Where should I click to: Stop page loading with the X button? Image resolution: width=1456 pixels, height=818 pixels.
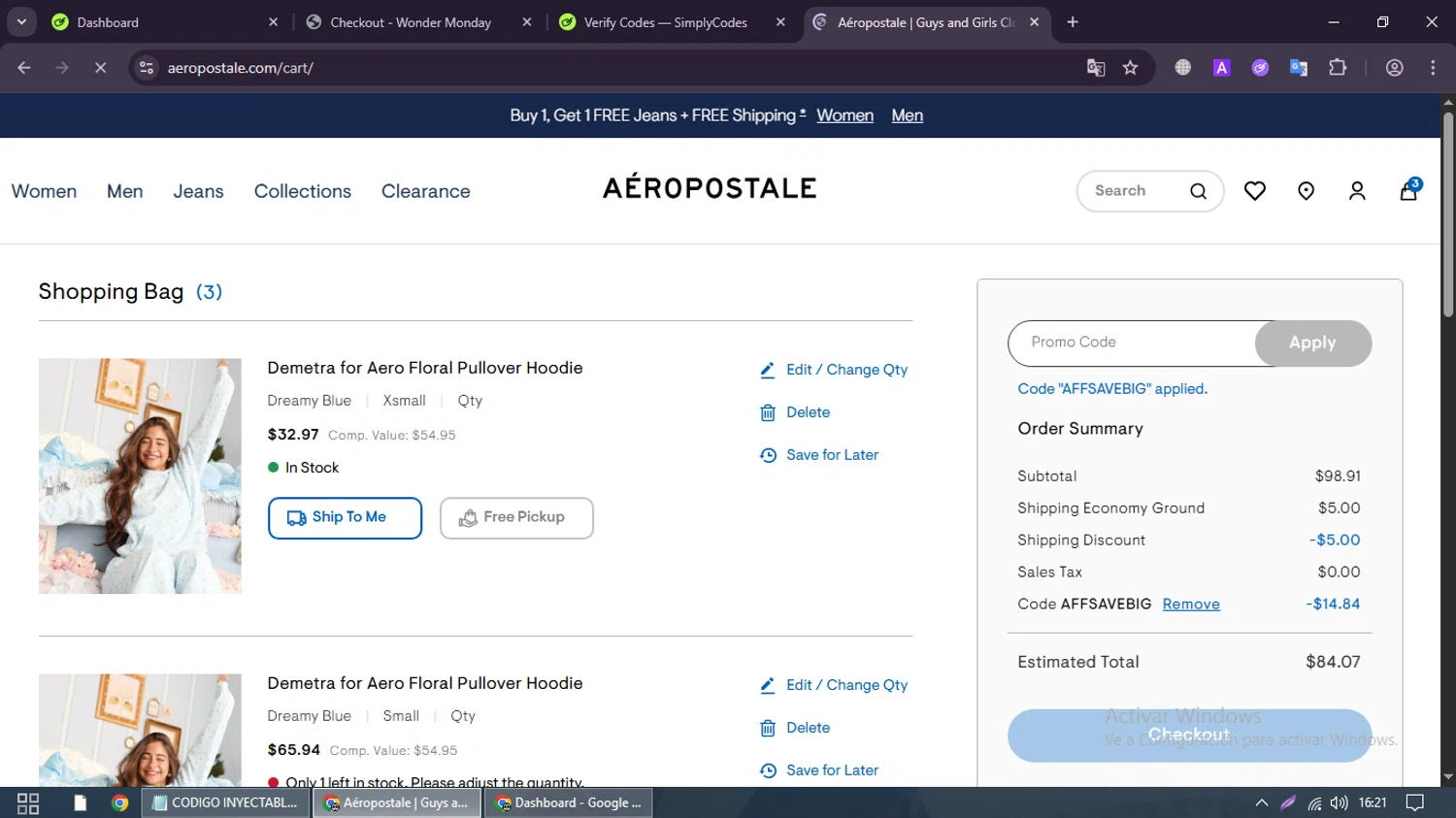pos(100,68)
